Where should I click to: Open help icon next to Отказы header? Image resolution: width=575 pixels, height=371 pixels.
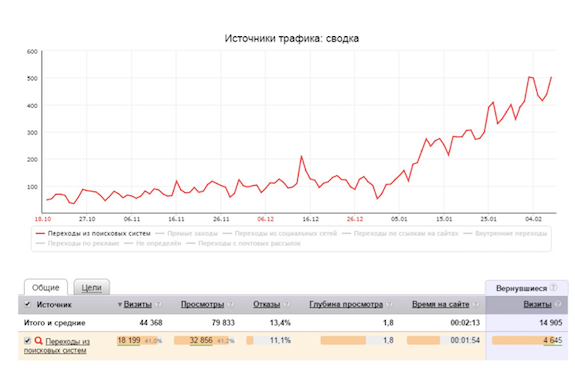287,304
